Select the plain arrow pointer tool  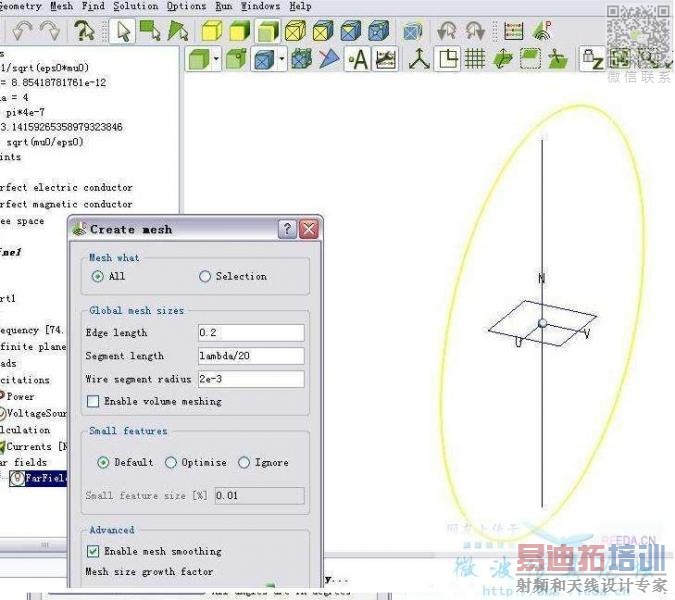pos(123,31)
